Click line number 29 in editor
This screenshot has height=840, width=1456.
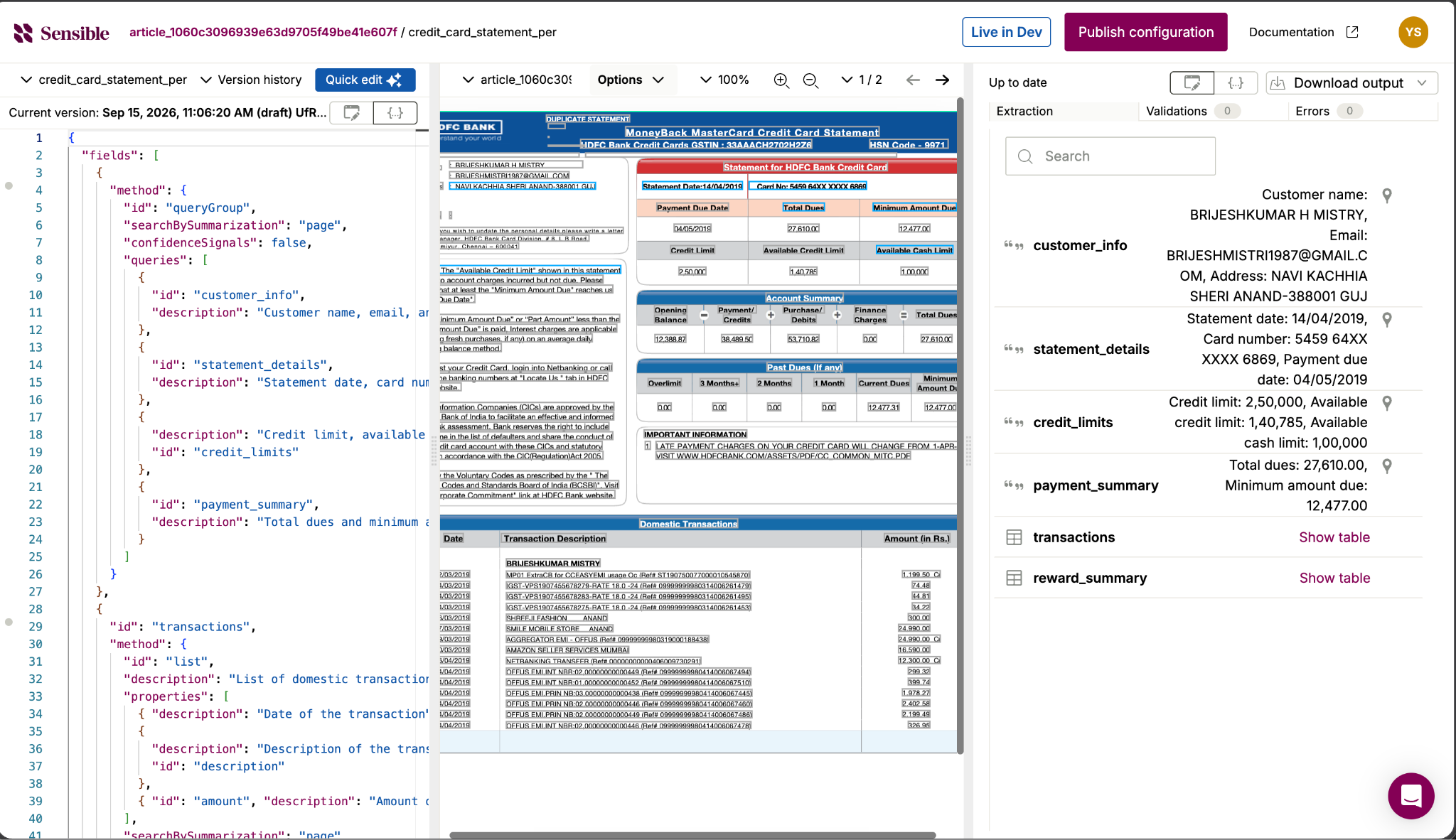tap(36, 627)
